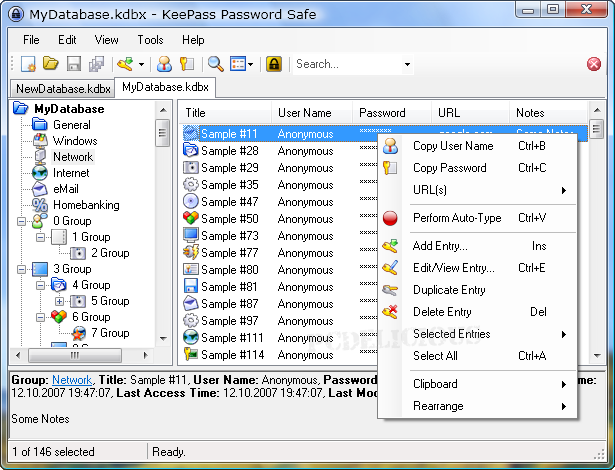Collapse the 0 Group tree node

21,221
